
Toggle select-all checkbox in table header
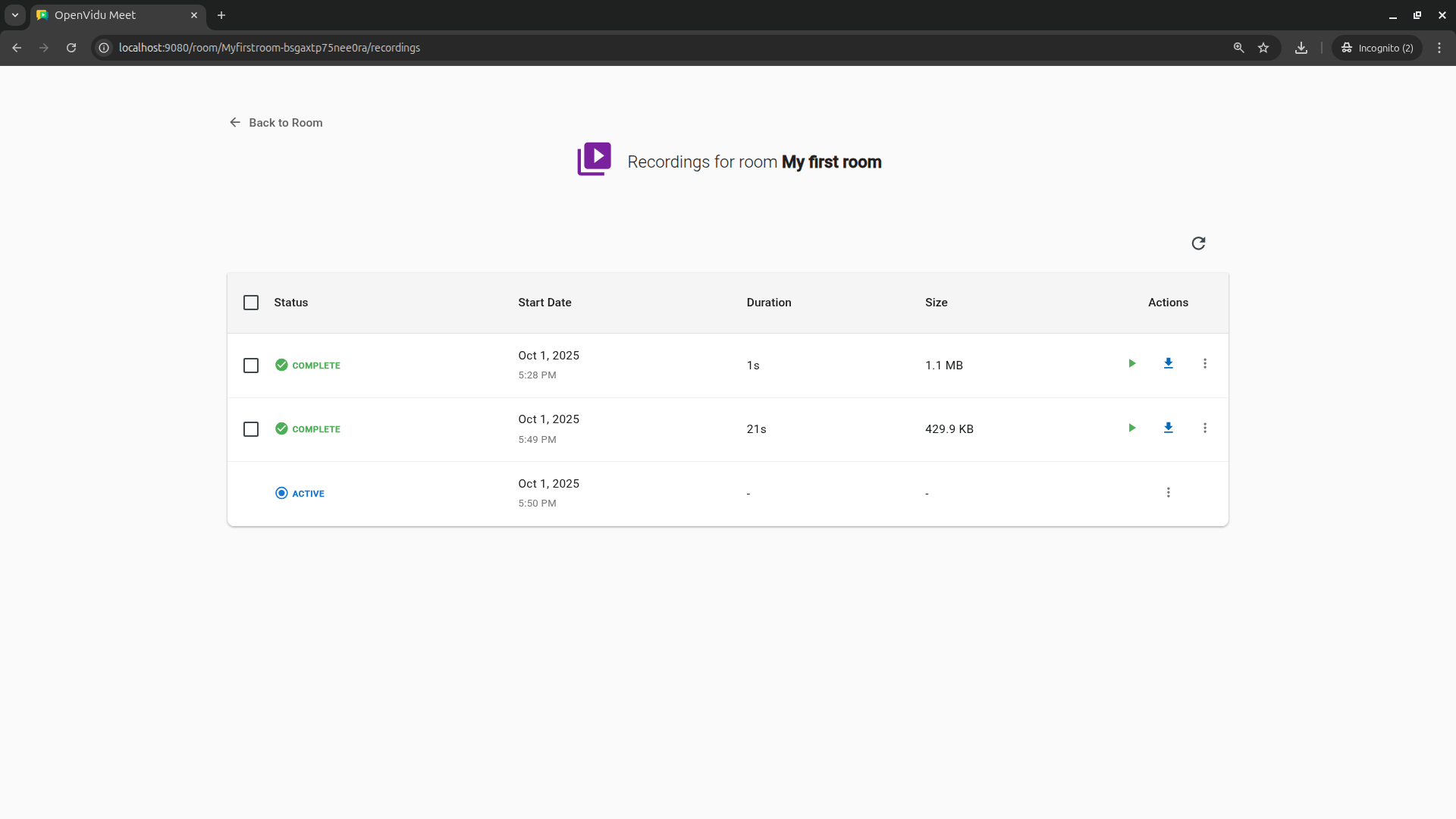(251, 303)
